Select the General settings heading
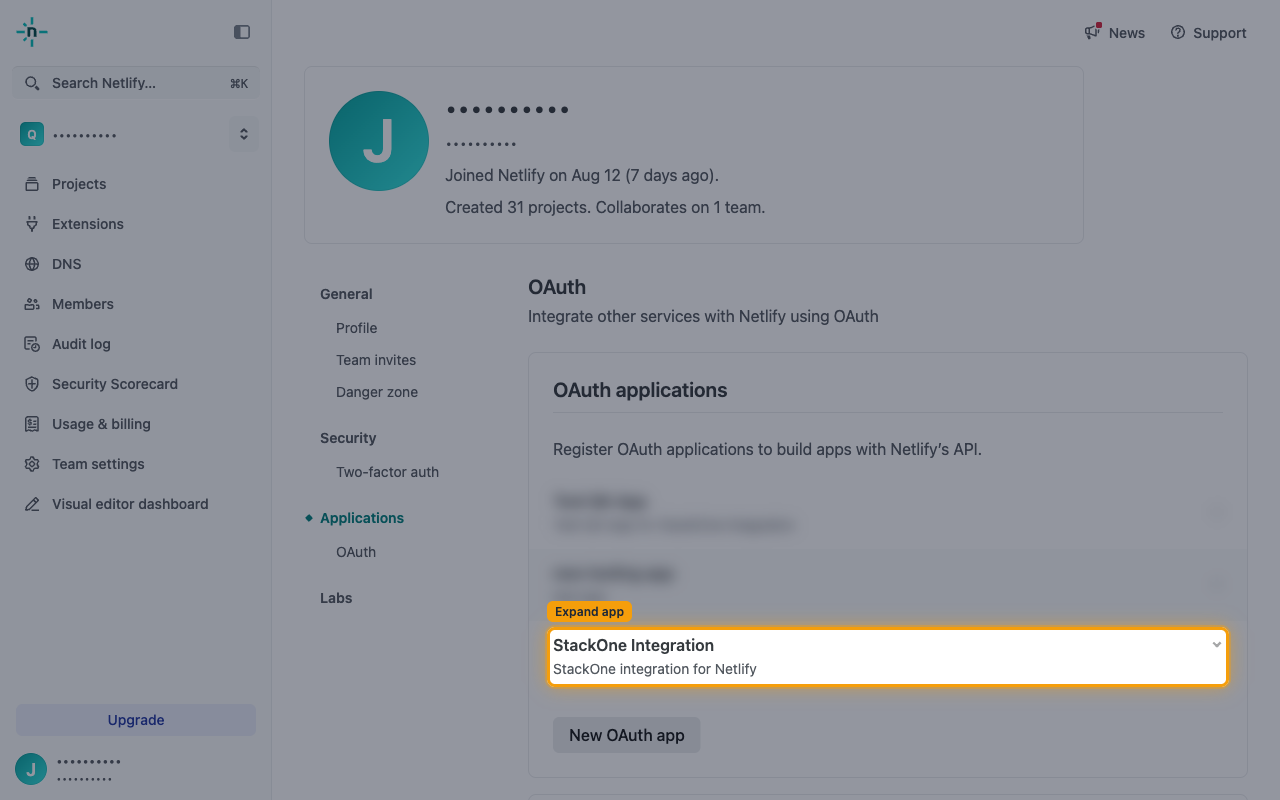This screenshot has height=800, width=1280. click(x=346, y=294)
